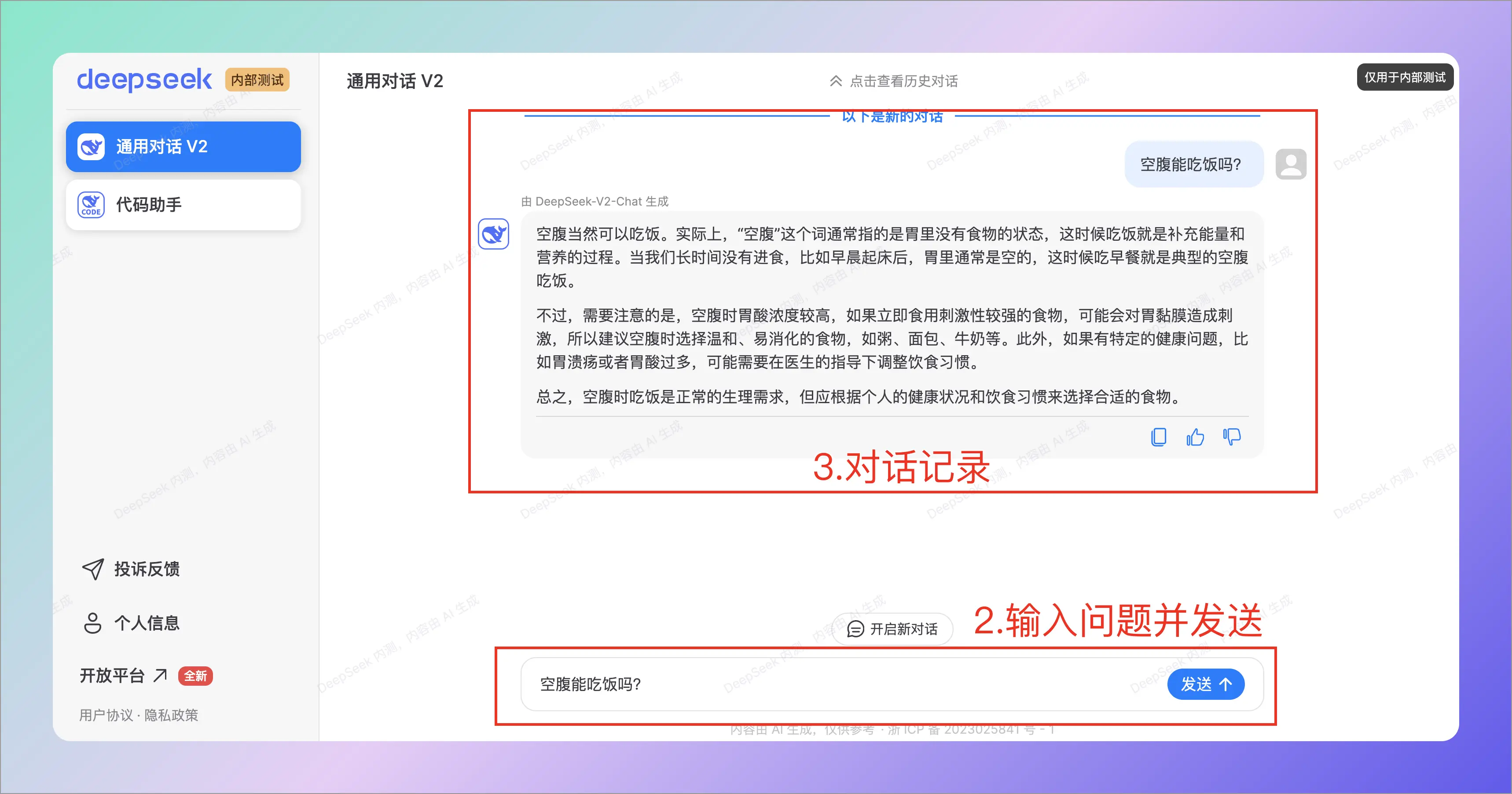Click the DeepSeek whale avatar beside response
This screenshot has height=794, width=1512.
pyautogui.click(x=494, y=234)
